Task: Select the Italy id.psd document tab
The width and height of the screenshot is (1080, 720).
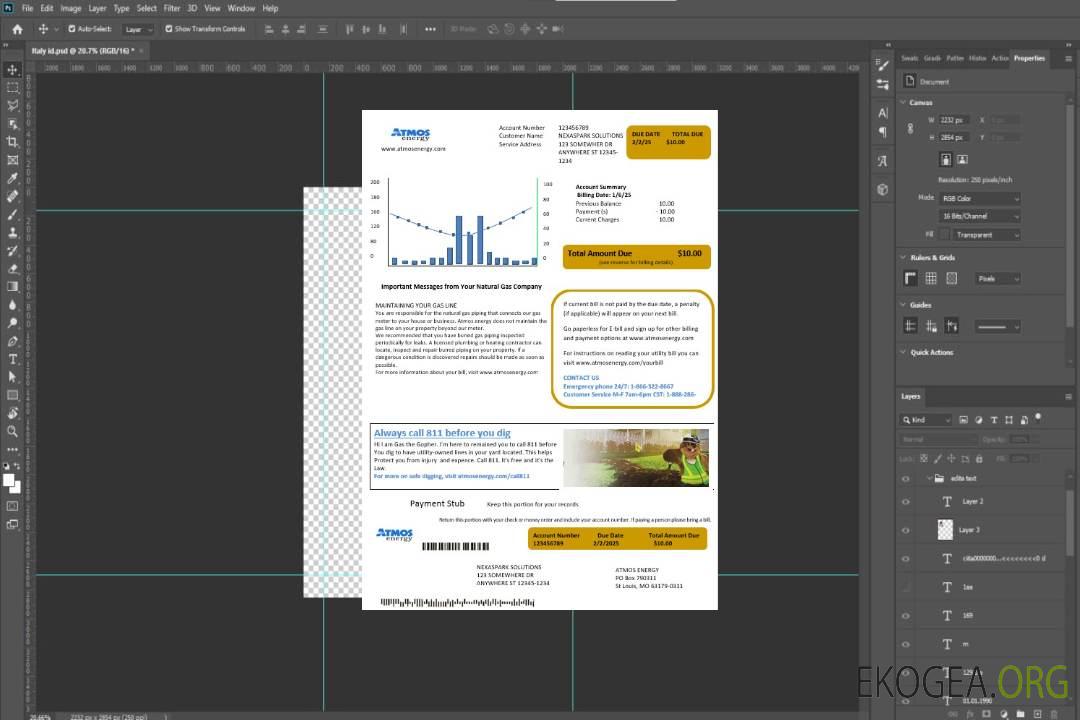Action: 82,51
